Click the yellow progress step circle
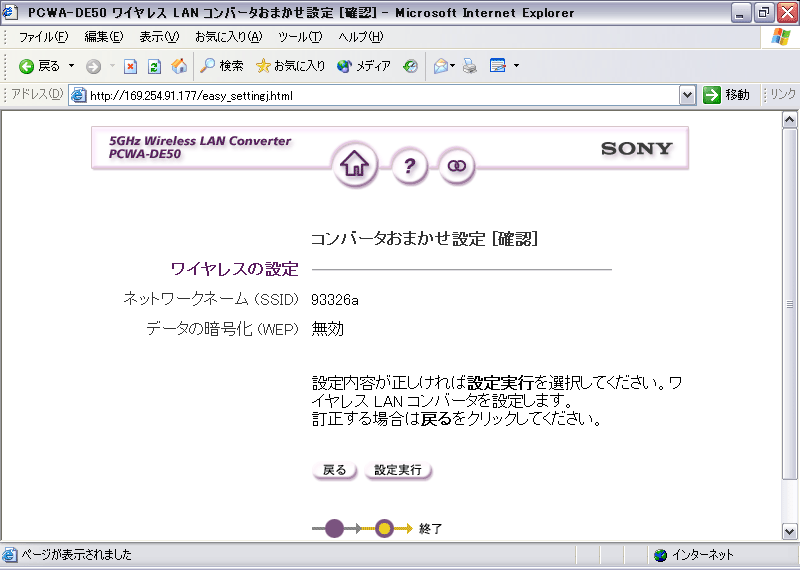 tap(384, 529)
